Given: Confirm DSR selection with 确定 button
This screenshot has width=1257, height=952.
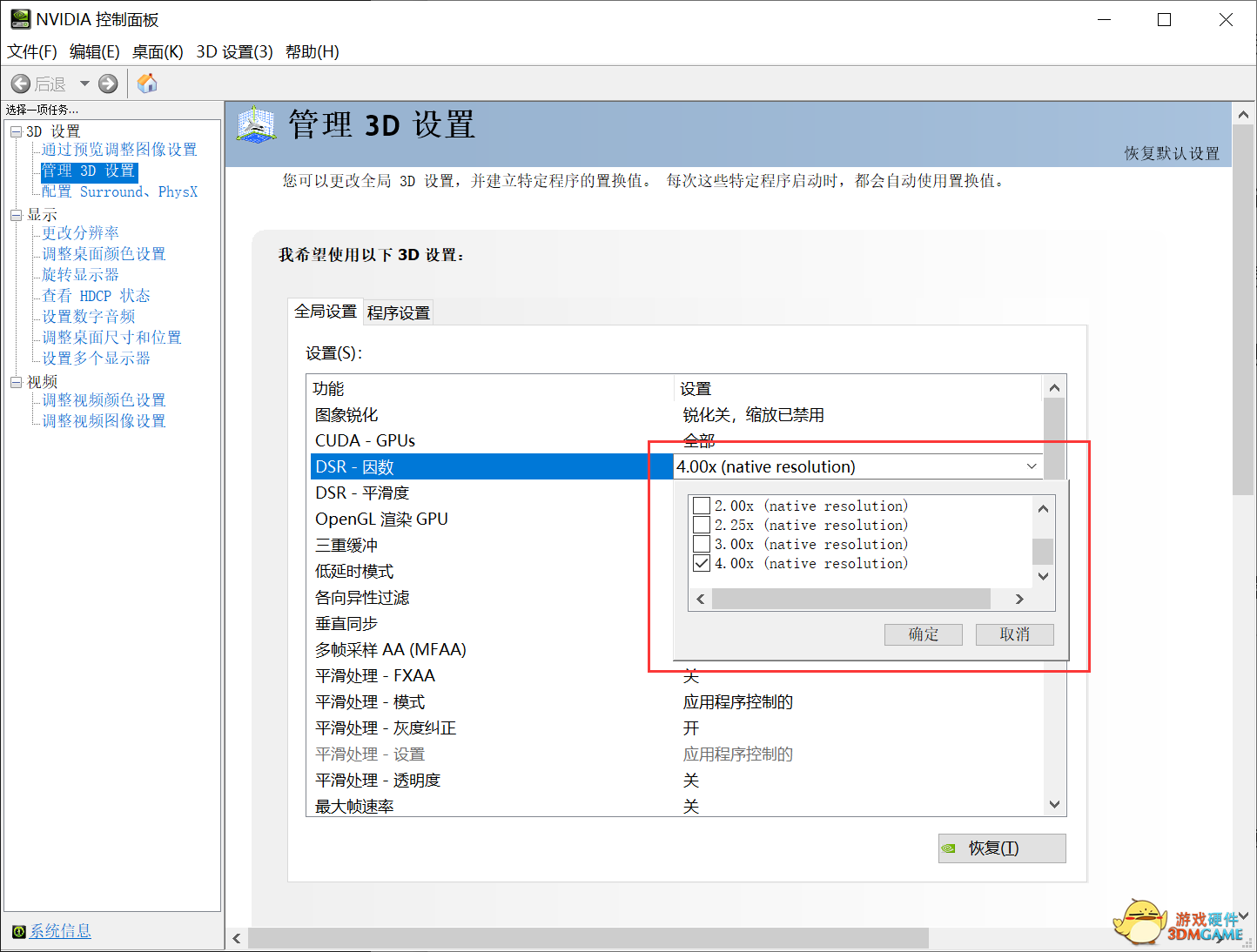Looking at the screenshot, I should [924, 634].
